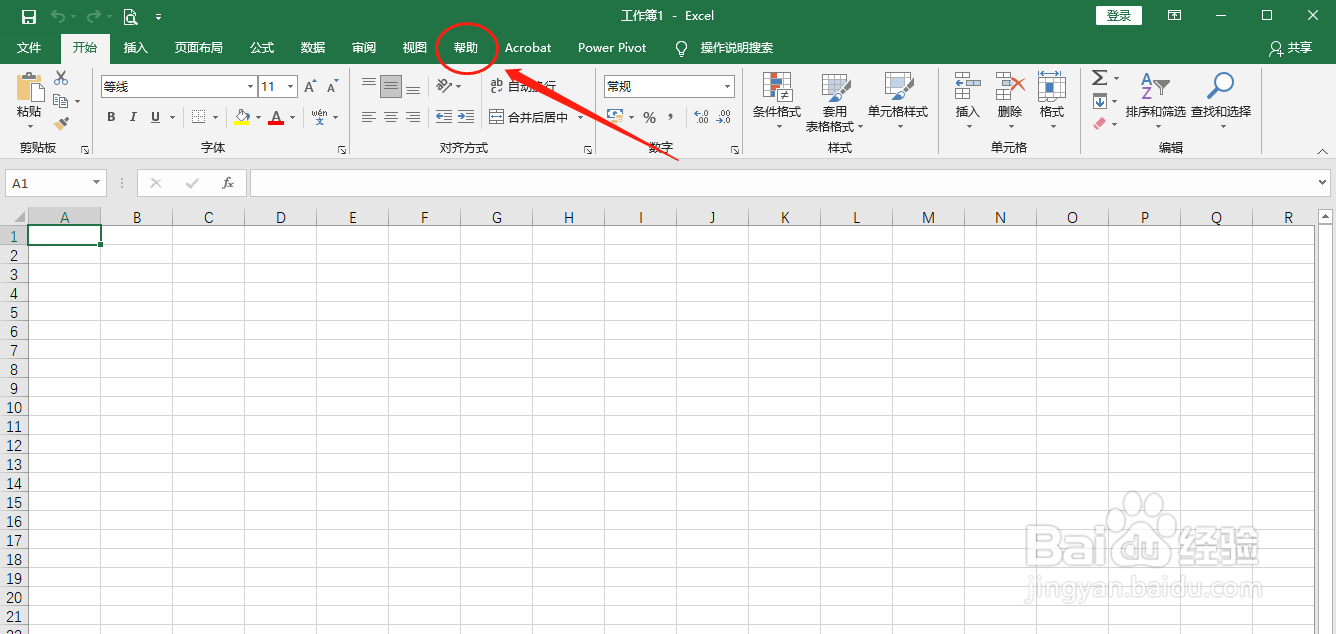Click the Cut scissors icon

pyautogui.click(x=61, y=78)
